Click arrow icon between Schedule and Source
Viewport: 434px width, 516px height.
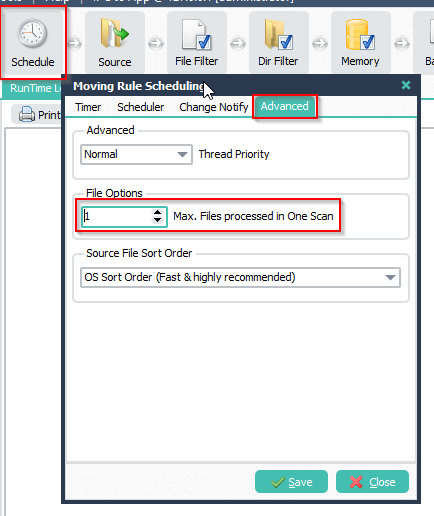(x=75, y=43)
